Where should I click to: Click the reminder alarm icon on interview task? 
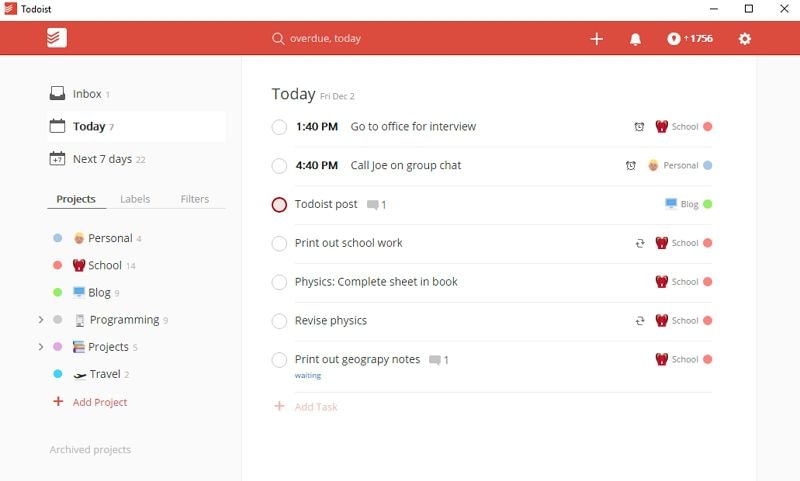click(x=639, y=127)
